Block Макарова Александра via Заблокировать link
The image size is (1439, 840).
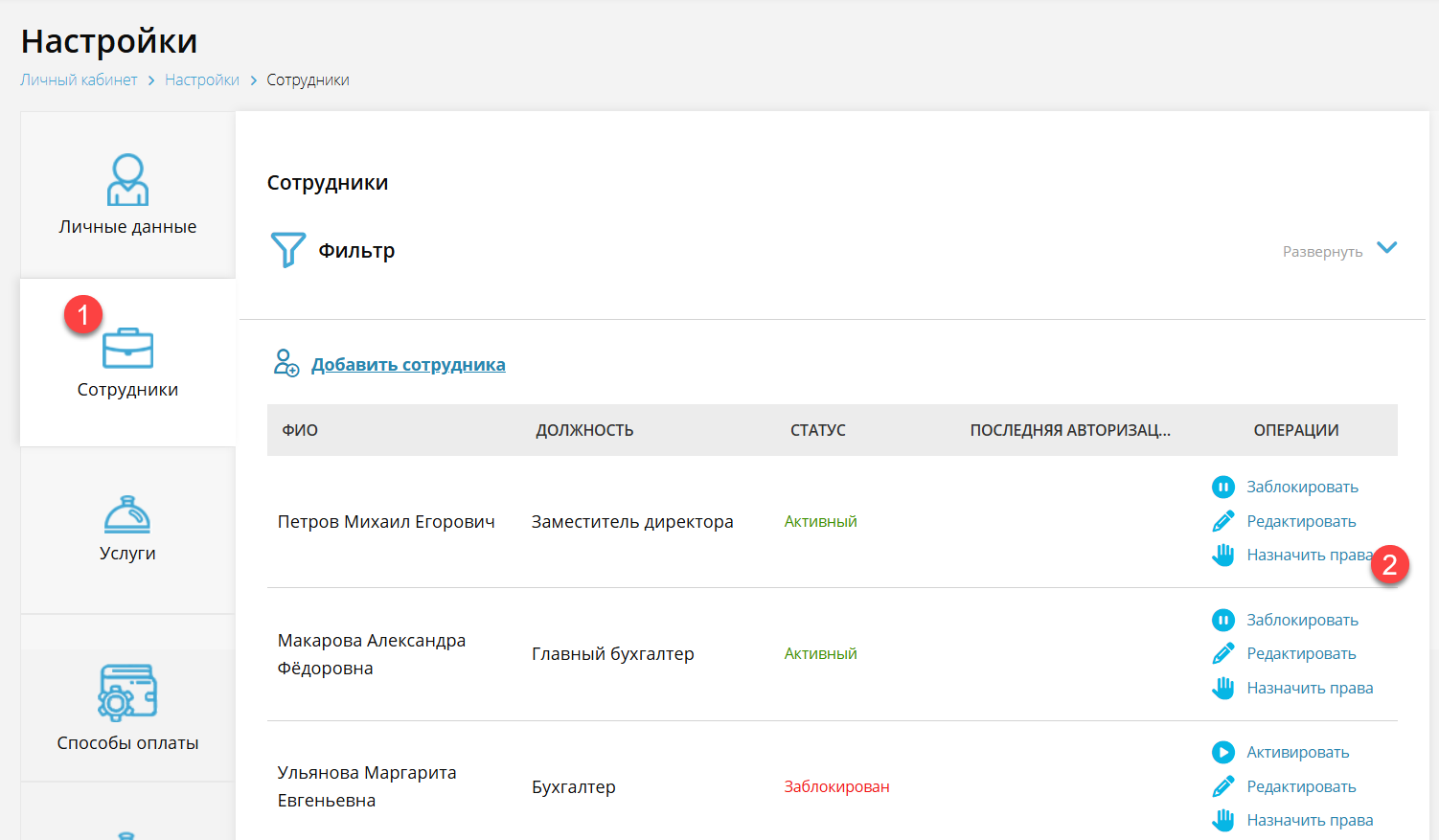click(1302, 620)
